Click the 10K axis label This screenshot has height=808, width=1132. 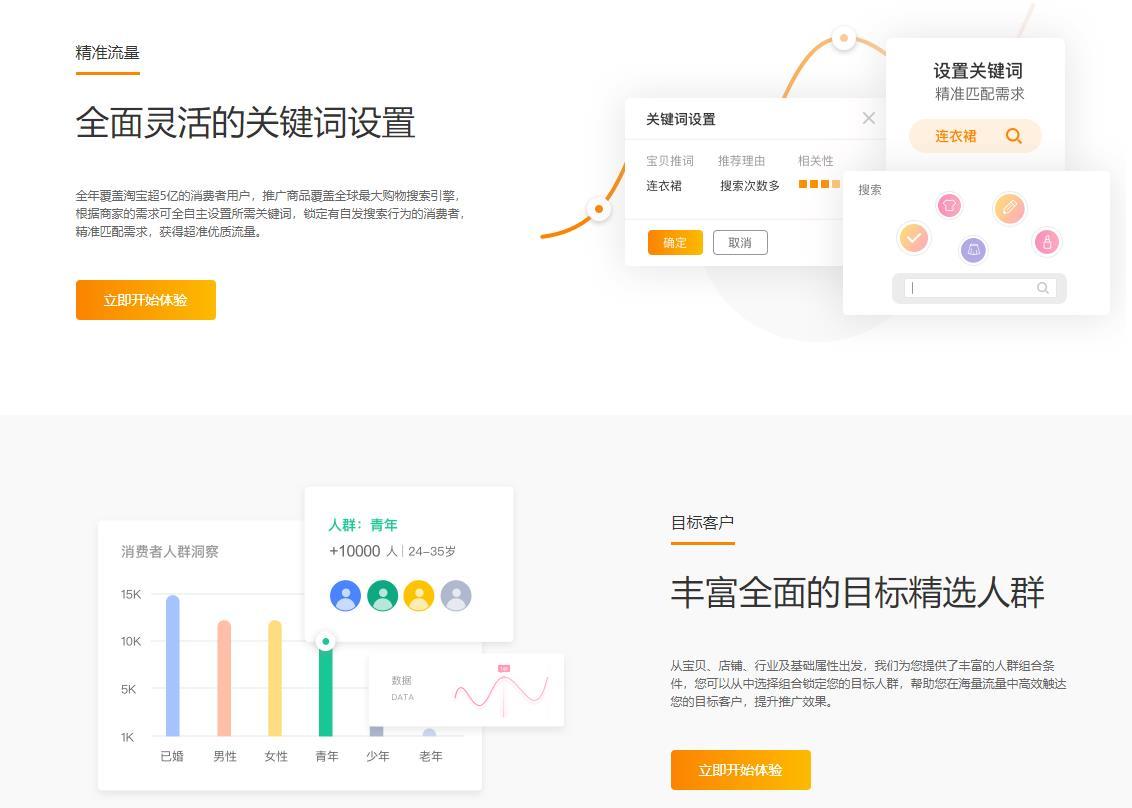(131, 641)
